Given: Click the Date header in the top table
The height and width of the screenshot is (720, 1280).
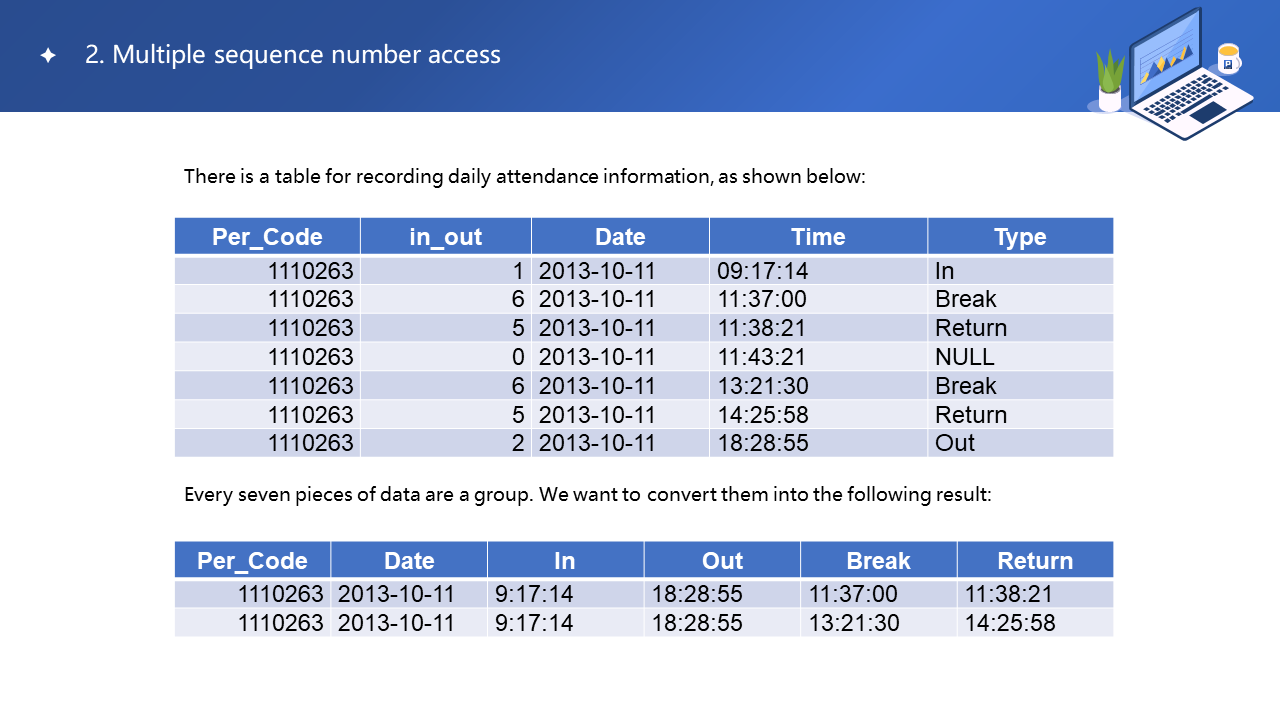Looking at the screenshot, I should [x=620, y=237].
